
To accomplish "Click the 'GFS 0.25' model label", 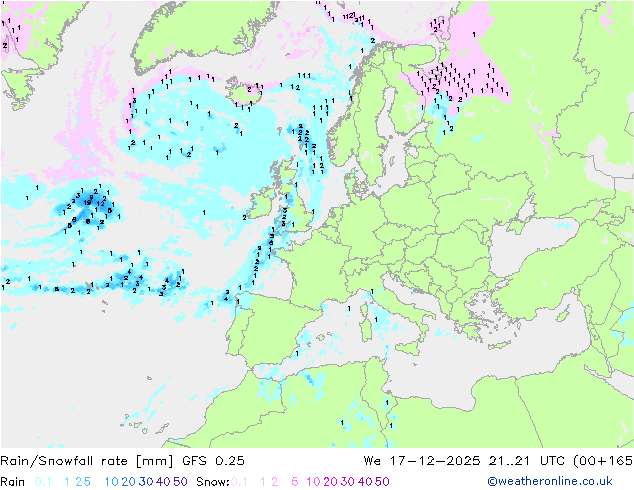I will click(213, 461).
